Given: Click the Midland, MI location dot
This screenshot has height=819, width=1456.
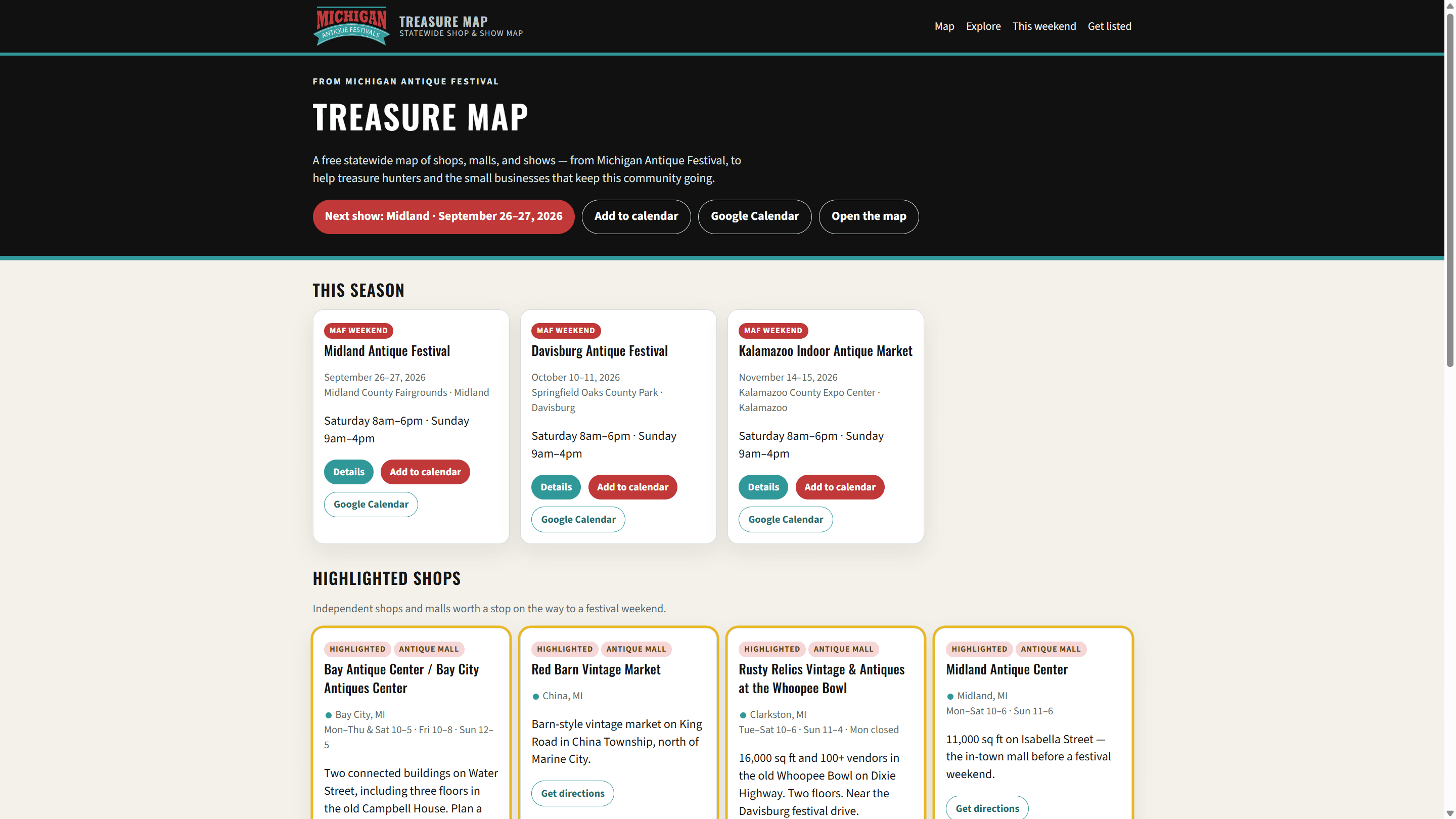Looking at the screenshot, I should (950, 697).
